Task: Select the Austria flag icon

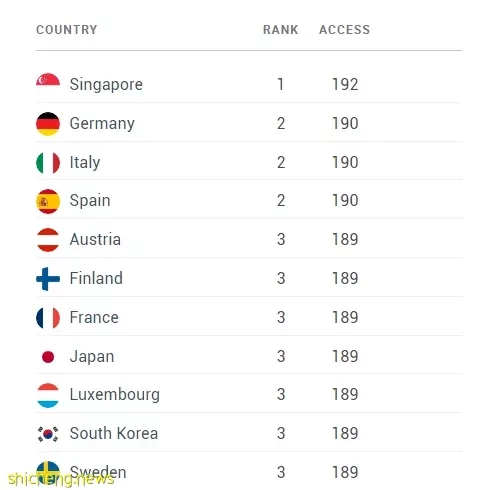Action: click(x=48, y=240)
